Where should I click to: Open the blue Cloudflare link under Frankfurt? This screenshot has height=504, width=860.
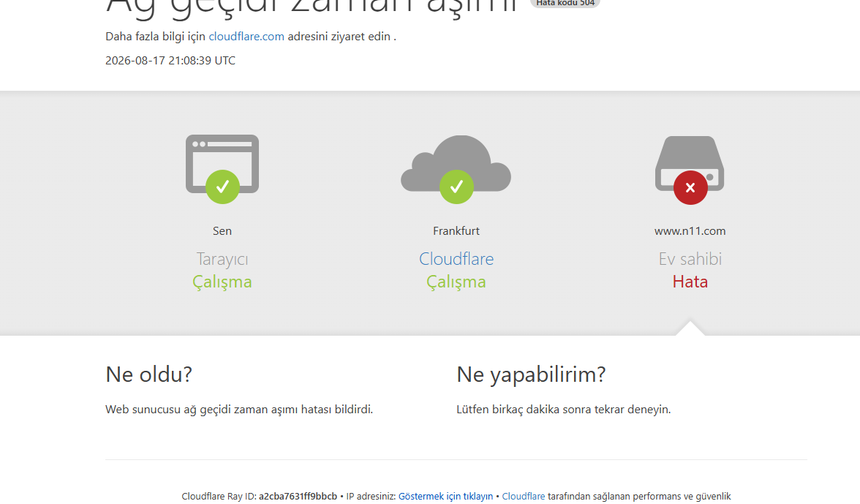456,259
